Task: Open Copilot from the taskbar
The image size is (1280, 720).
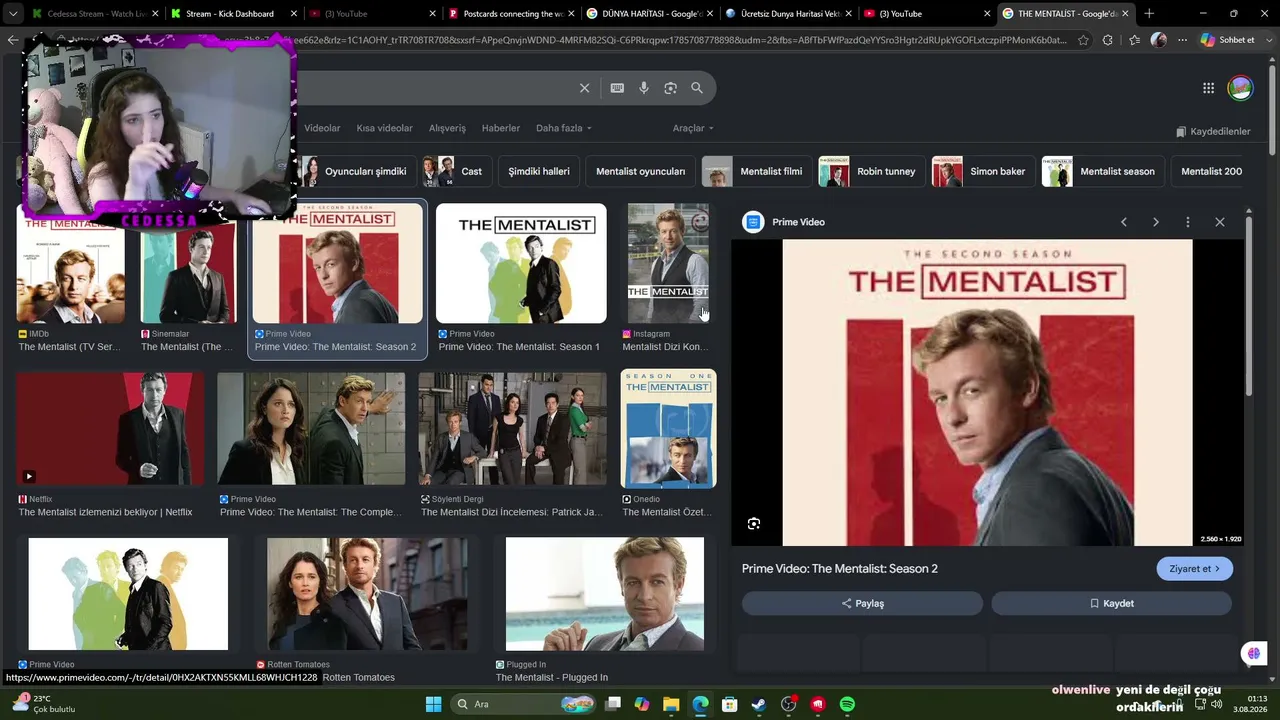Action: coord(642,704)
